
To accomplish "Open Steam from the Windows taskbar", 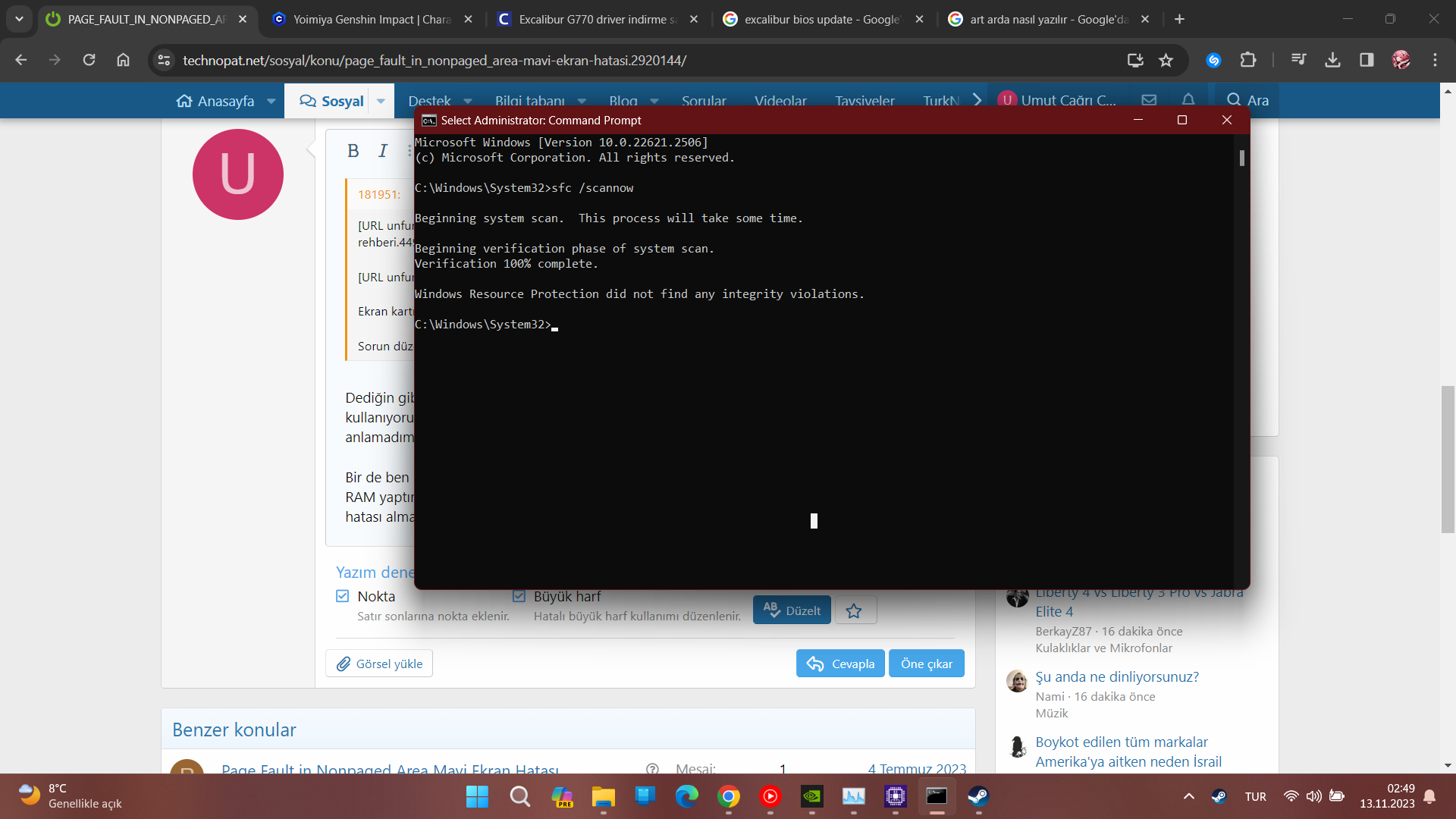I will click(x=978, y=796).
